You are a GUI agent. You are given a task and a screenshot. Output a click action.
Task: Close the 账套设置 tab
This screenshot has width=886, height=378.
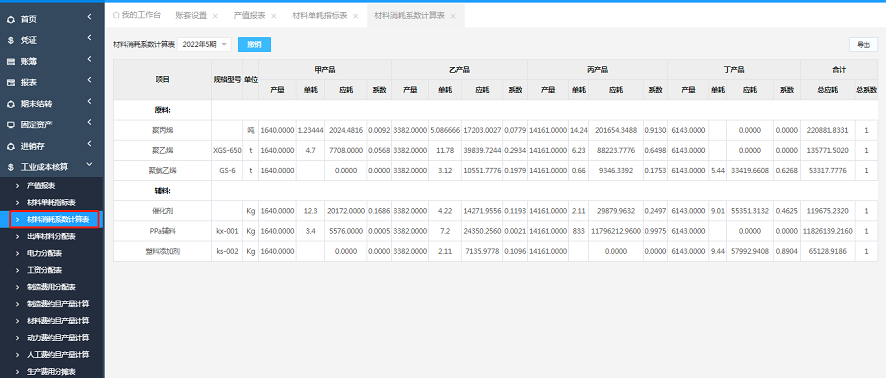pyautogui.click(x=215, y=16)
